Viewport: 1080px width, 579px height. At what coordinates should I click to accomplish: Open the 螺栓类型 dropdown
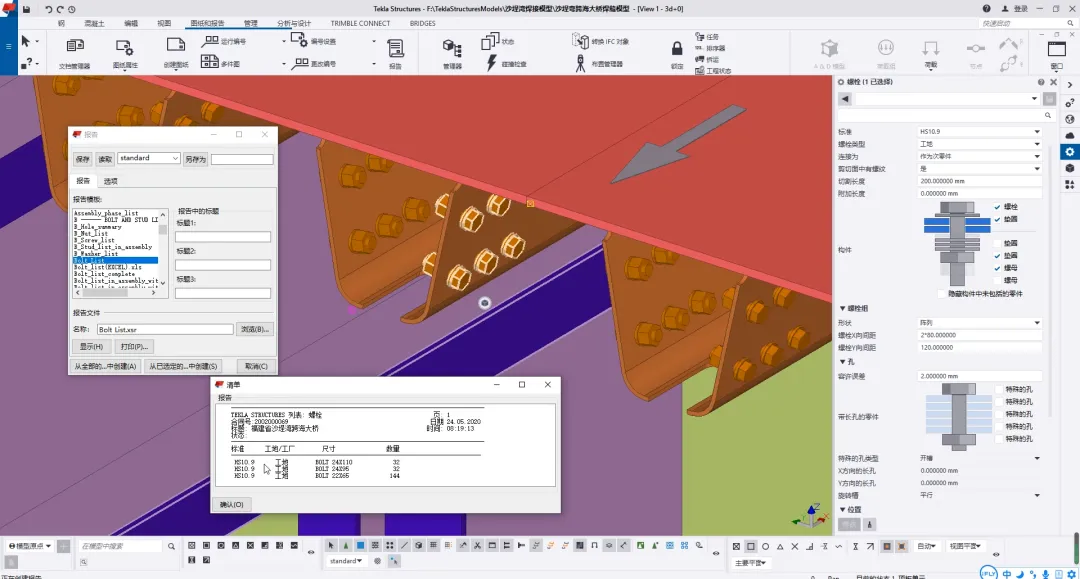[x=979, y=144]
